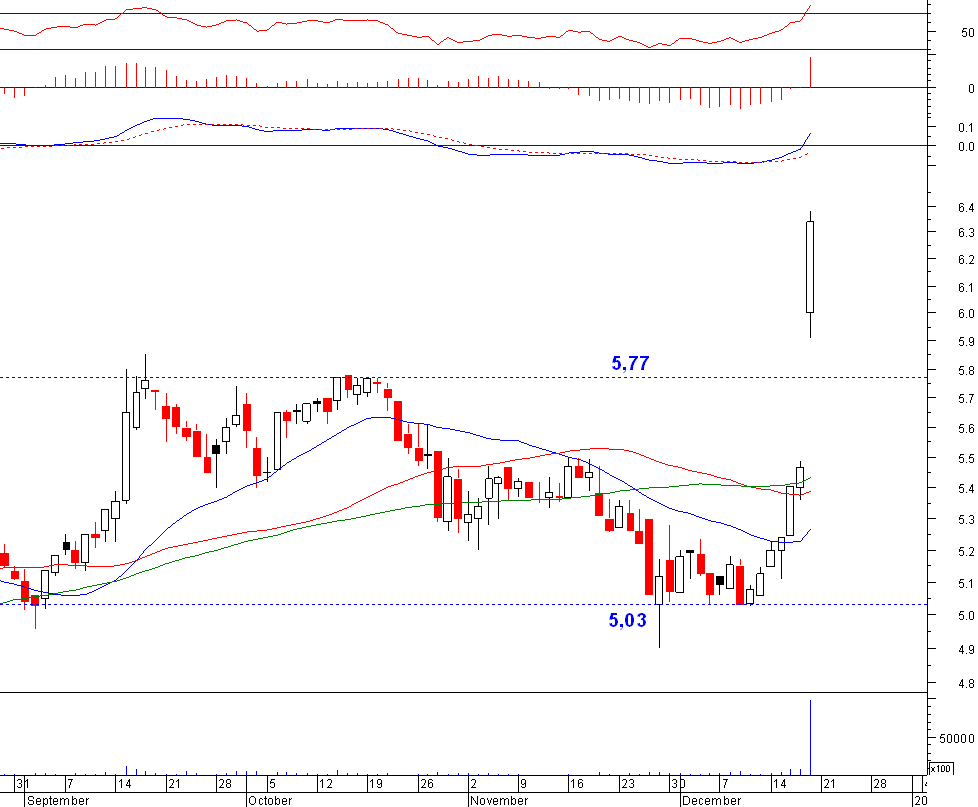978x807 pixels.
Task: Select the 6.3 price axis label
Action: [966, 233]
